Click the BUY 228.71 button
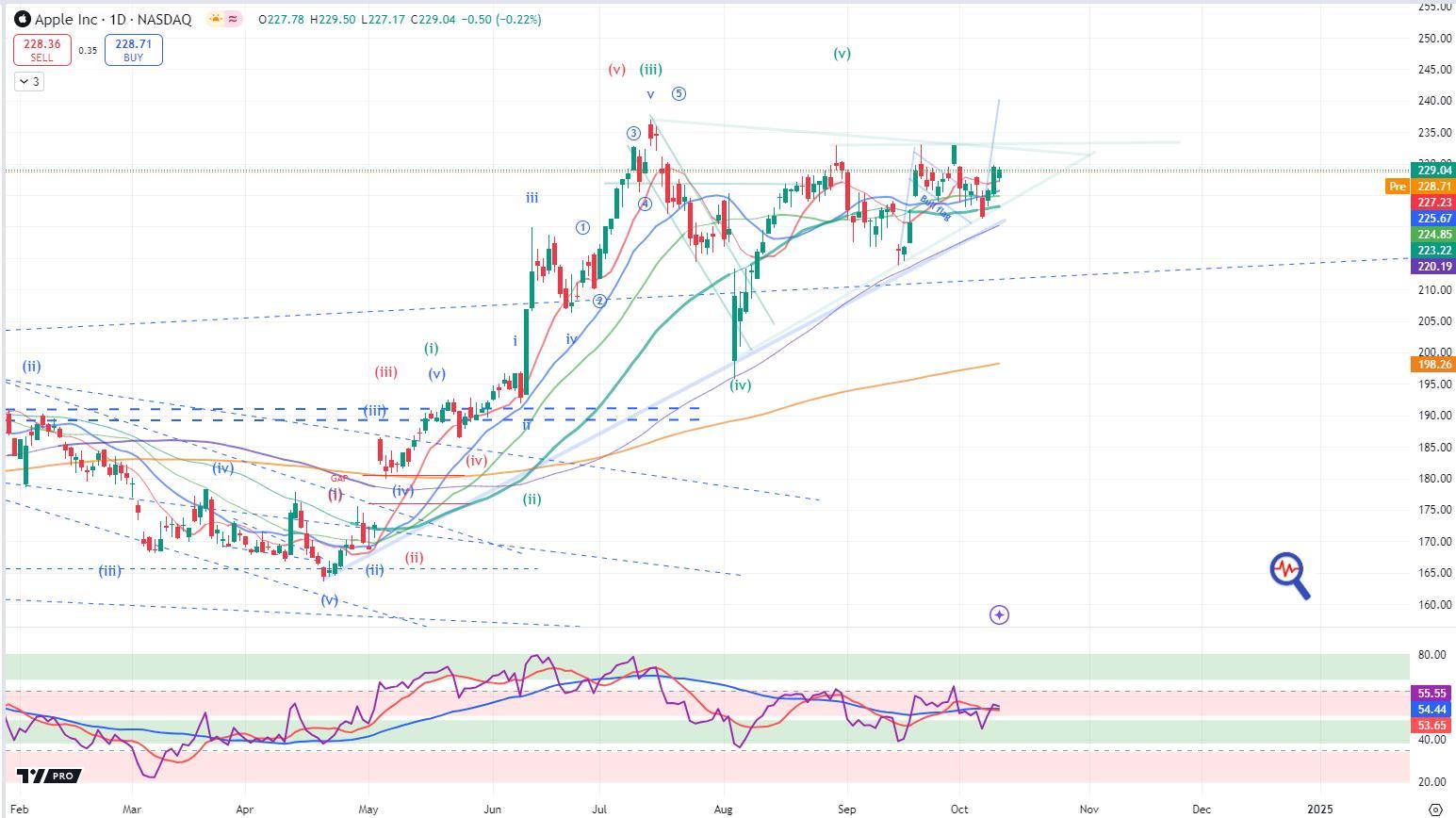 coord(133,50)
